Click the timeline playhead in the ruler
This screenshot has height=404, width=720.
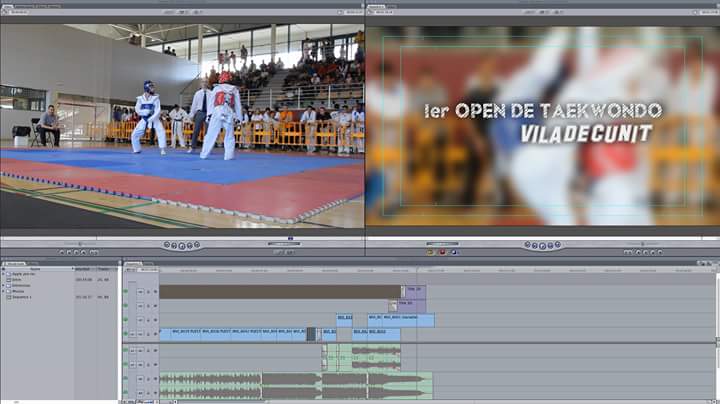pos(417,270)
